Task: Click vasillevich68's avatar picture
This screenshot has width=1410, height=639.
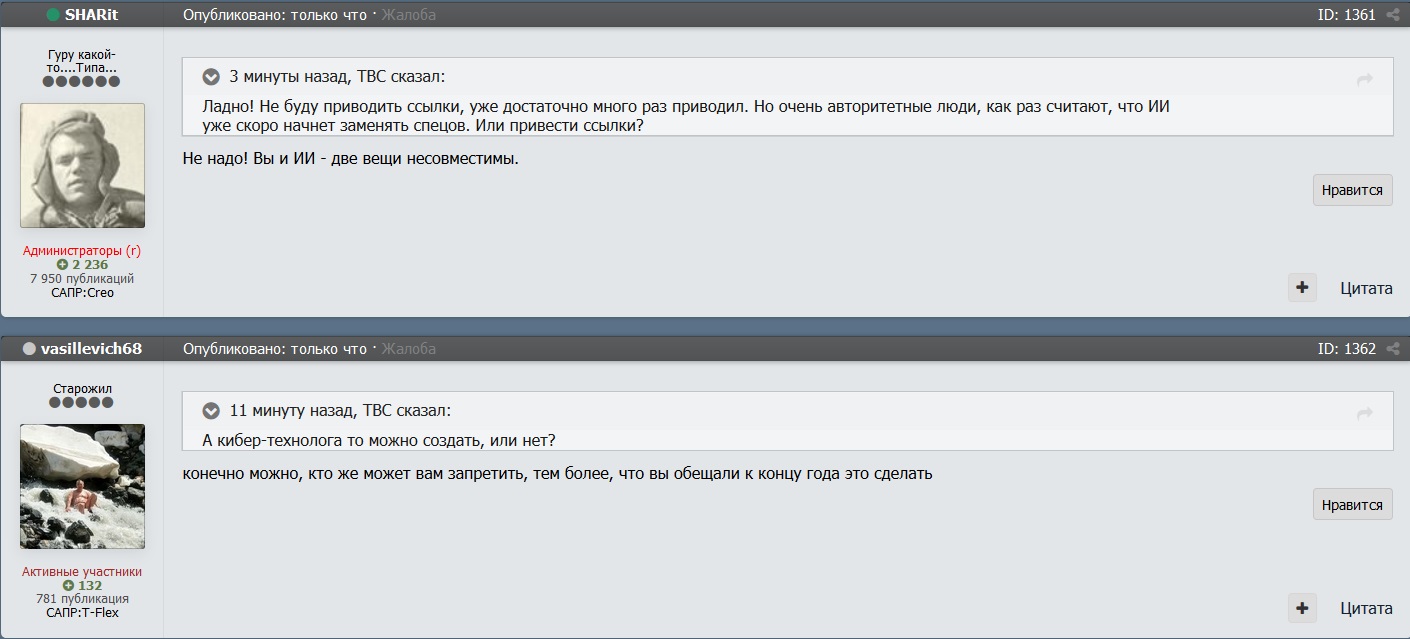Action: point(82,486)
